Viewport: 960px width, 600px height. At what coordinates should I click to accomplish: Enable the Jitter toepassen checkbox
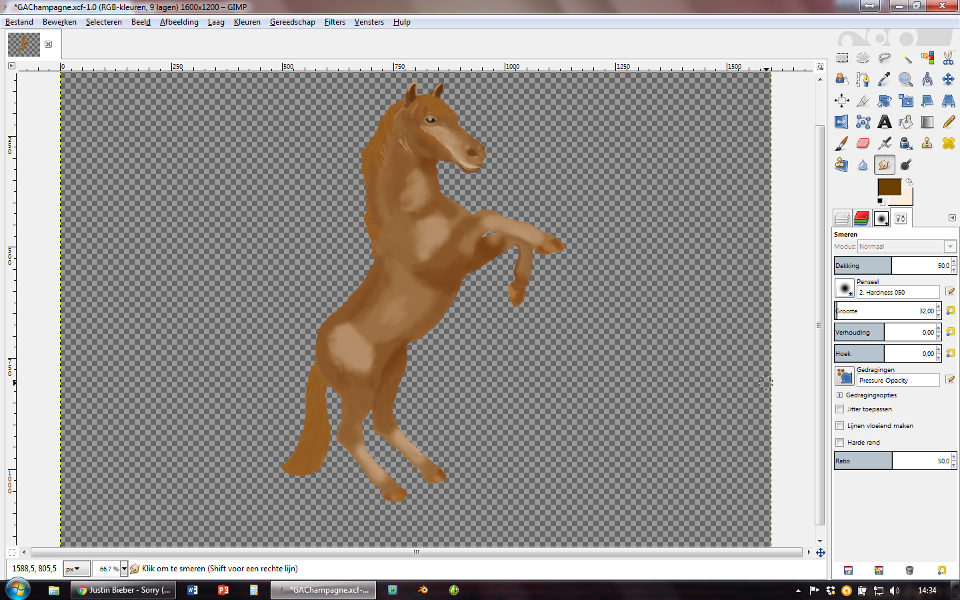[839, 409]
